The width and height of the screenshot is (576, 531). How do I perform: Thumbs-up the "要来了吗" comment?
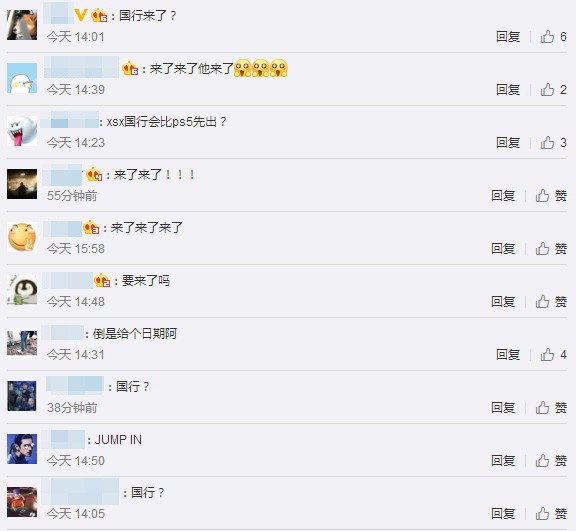pyautogui.click(x=542, y=301)
